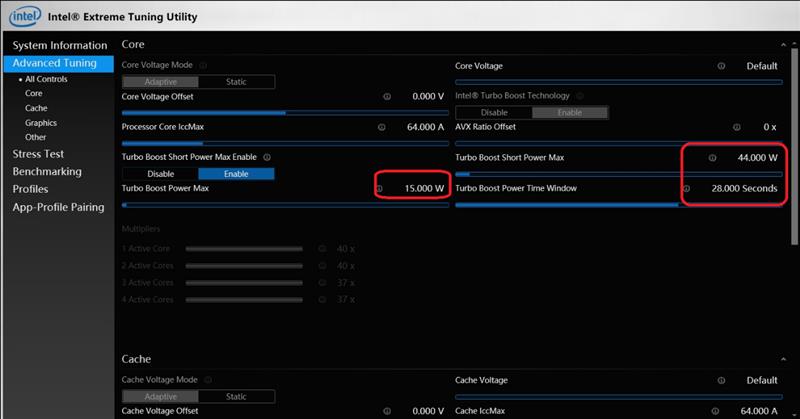Click the Multipliers heading
Image resolution: width=800 pixels, height=419 pixels.
tap(141, 229)
